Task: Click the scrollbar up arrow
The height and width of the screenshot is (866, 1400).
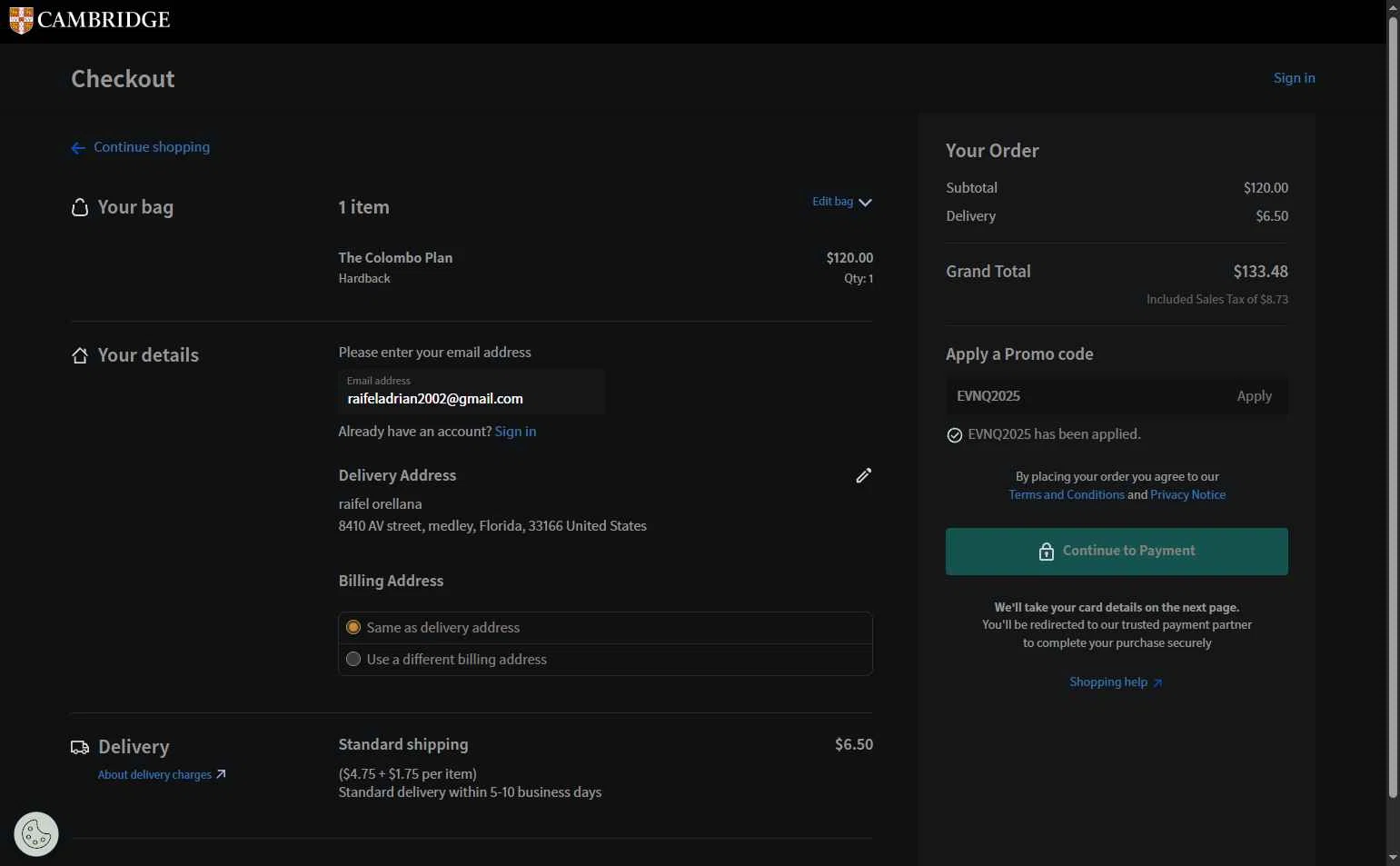Action: click(x=1393, y=6)
